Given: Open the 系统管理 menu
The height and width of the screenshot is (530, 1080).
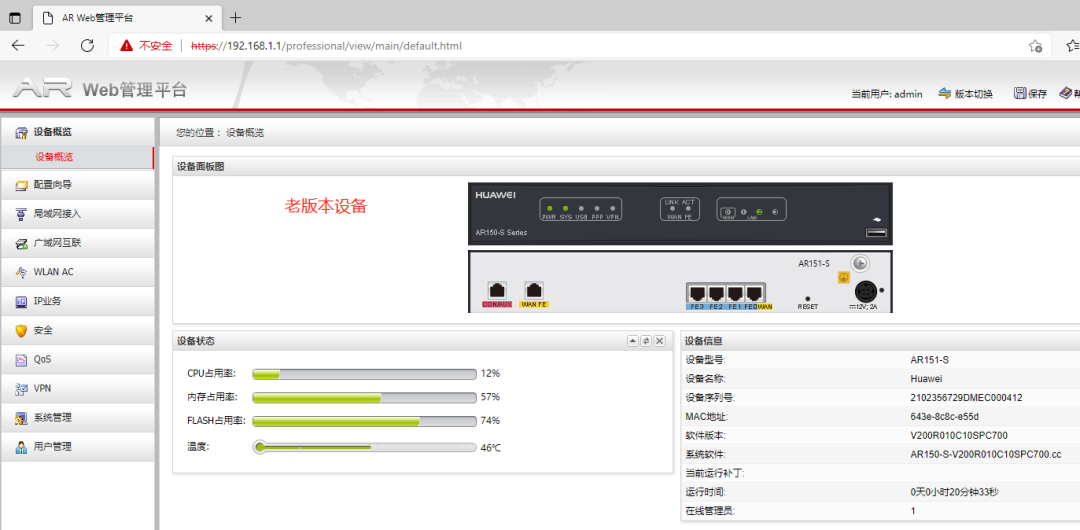Looking at the screenshot, I should (x=77, y=418).
